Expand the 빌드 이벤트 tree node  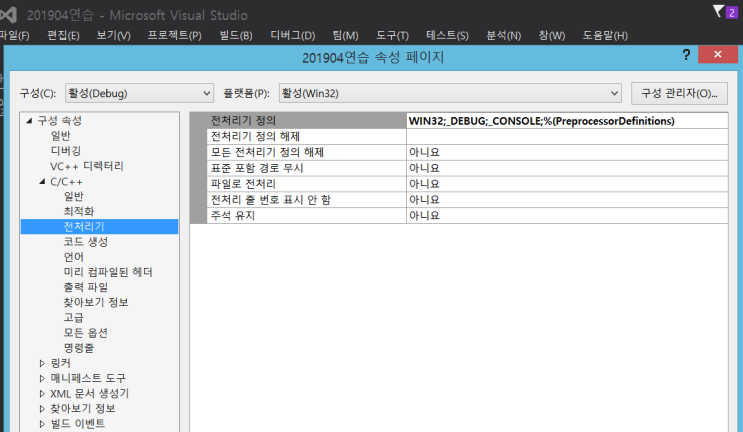(x=42, y=424)
